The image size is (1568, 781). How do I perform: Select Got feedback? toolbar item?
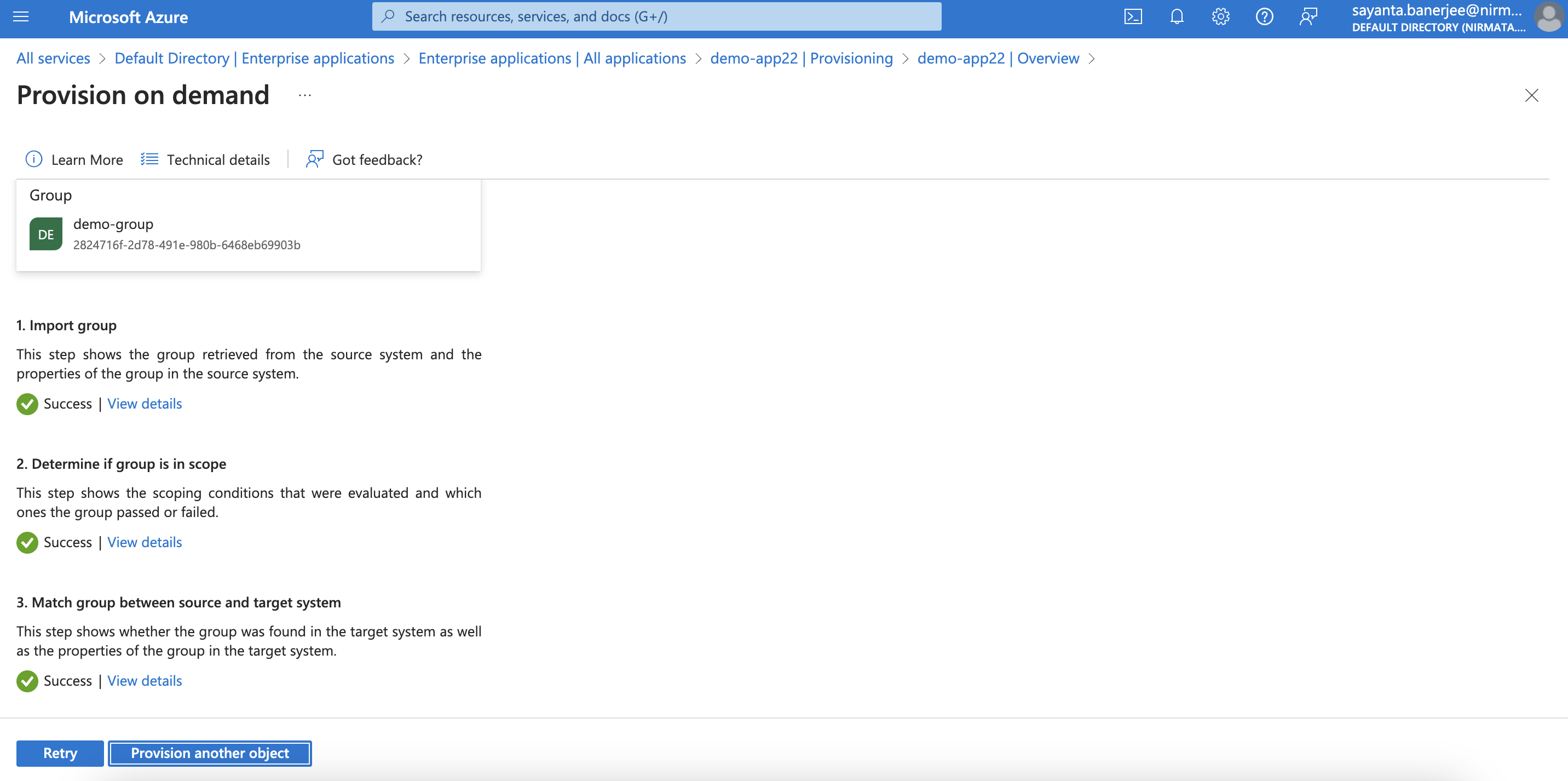(x=364, y=159)
